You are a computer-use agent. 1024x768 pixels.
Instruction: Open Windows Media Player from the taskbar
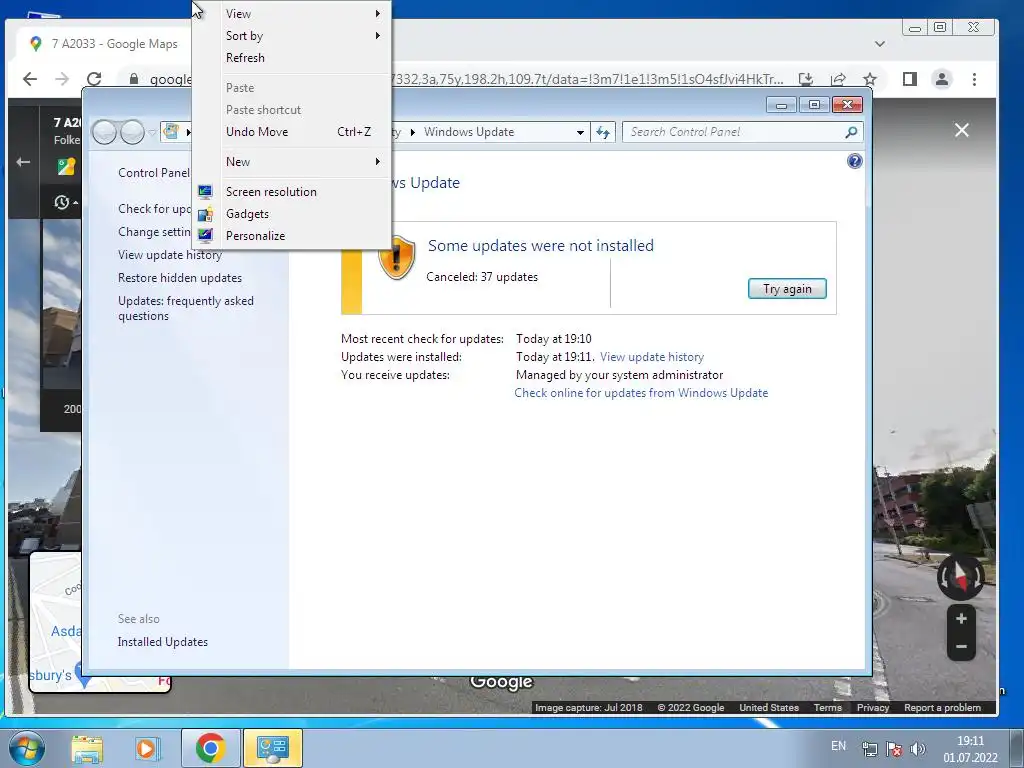pos(148,748)
